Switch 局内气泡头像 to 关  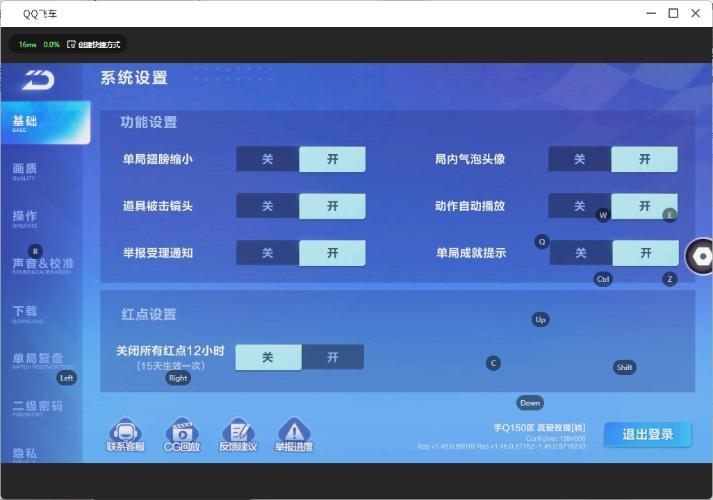(x=580, y=159)
